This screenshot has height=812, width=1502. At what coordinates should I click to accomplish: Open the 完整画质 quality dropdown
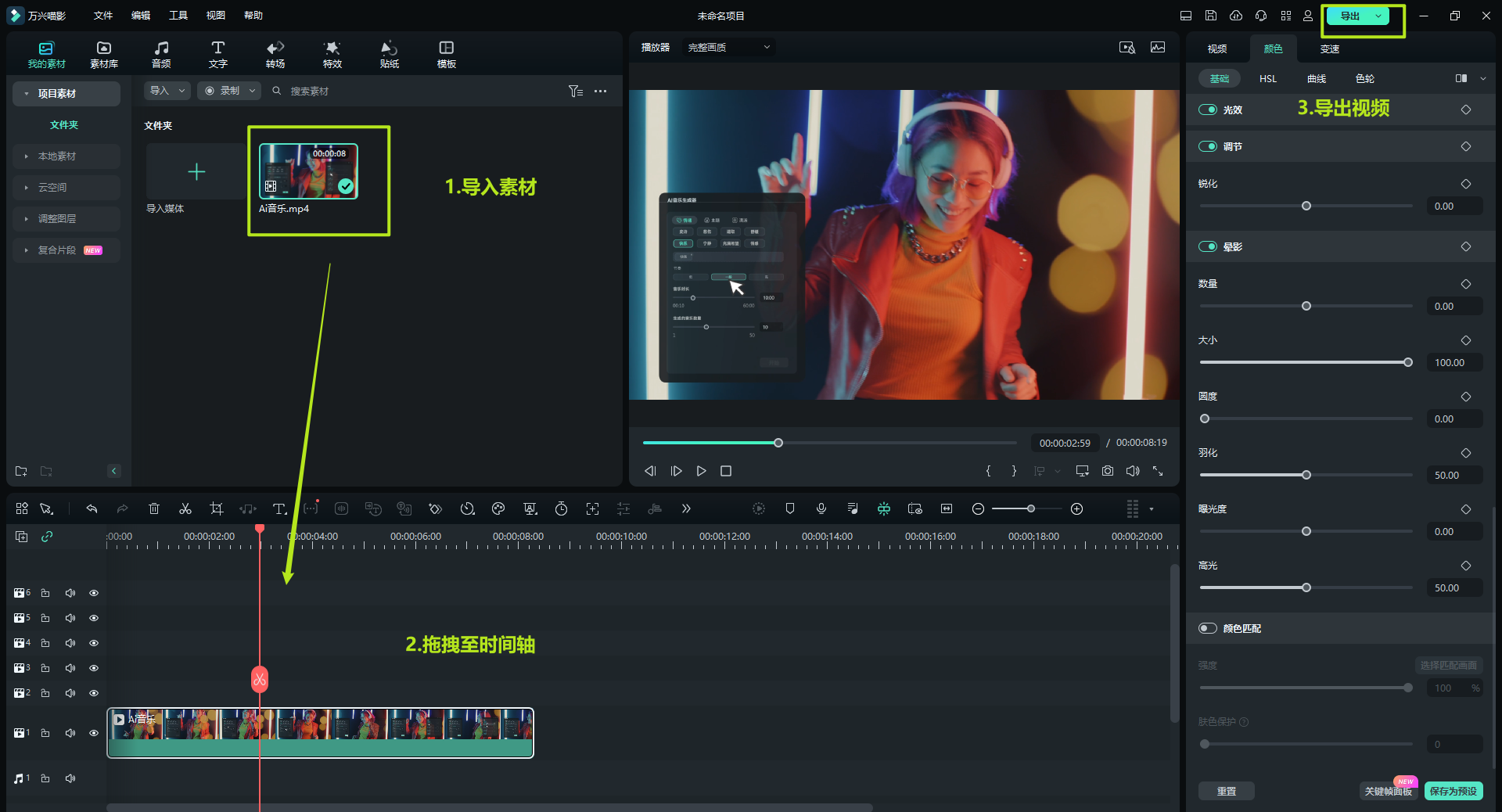[728, 47]
